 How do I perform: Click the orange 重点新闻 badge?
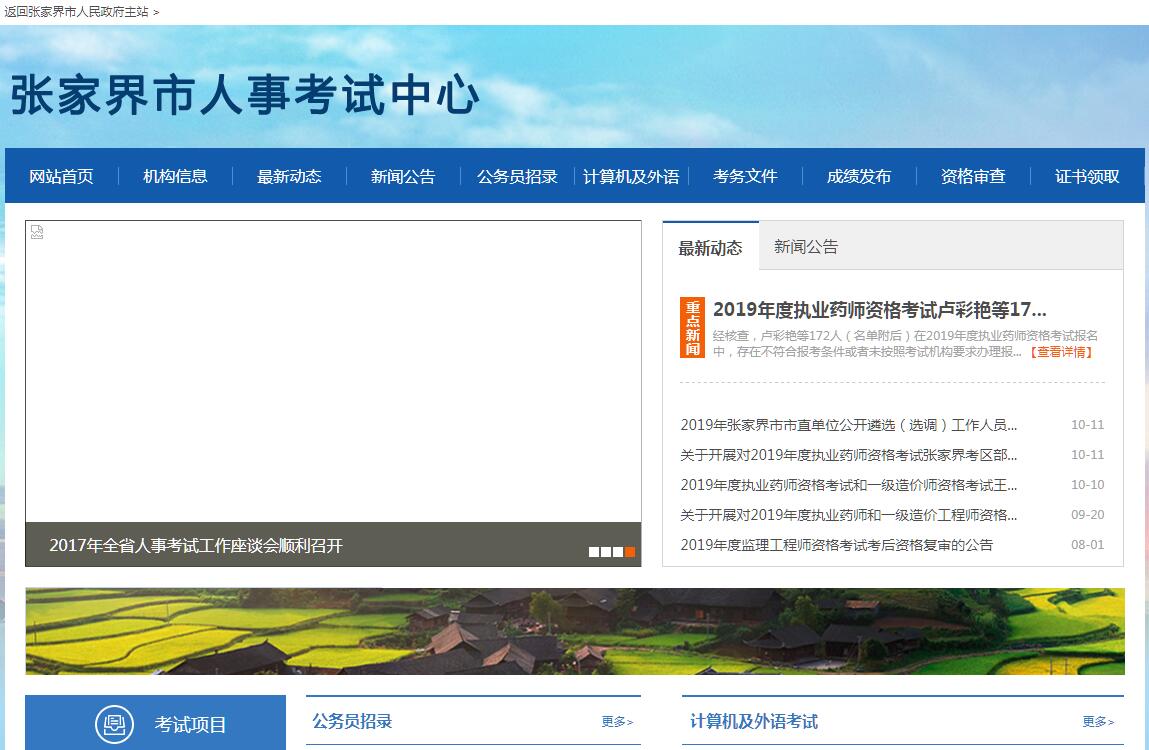692,328
